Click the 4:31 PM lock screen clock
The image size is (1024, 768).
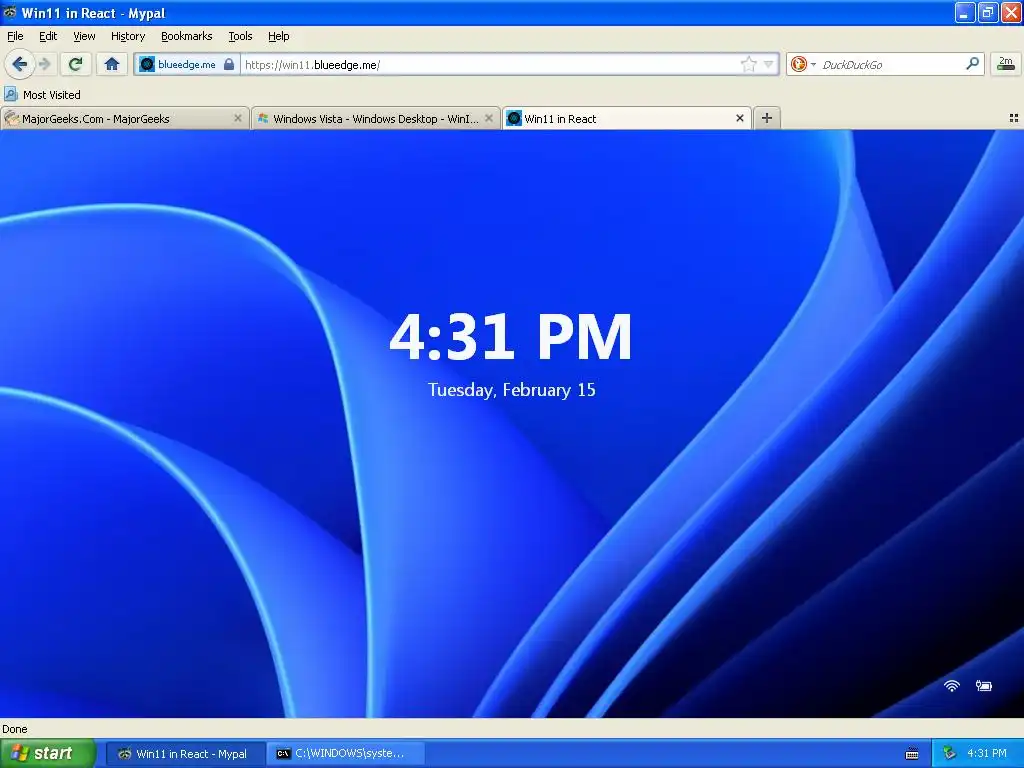click(511, 337)
